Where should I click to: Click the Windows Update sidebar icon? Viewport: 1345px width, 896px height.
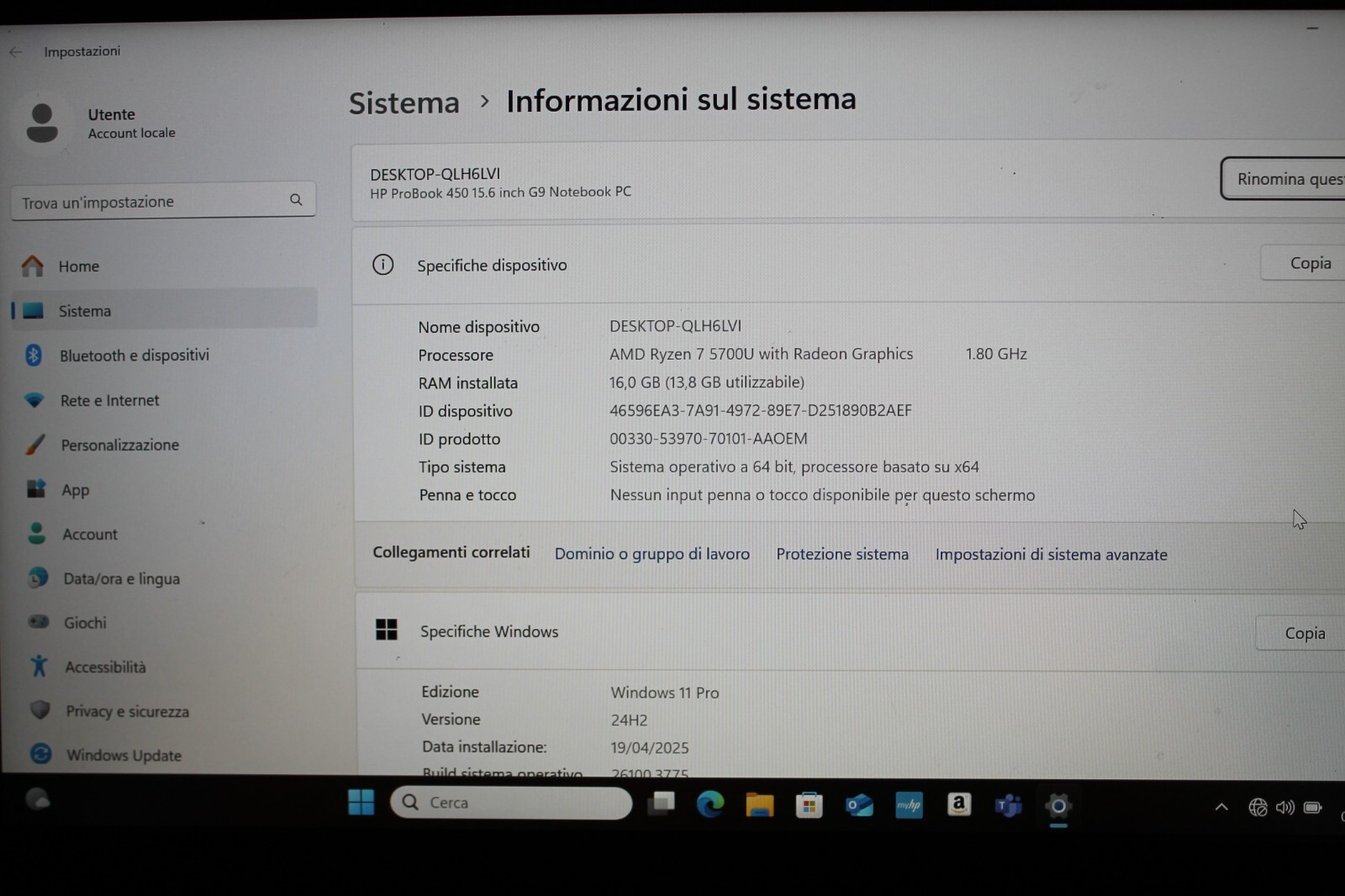pos(40,754)
